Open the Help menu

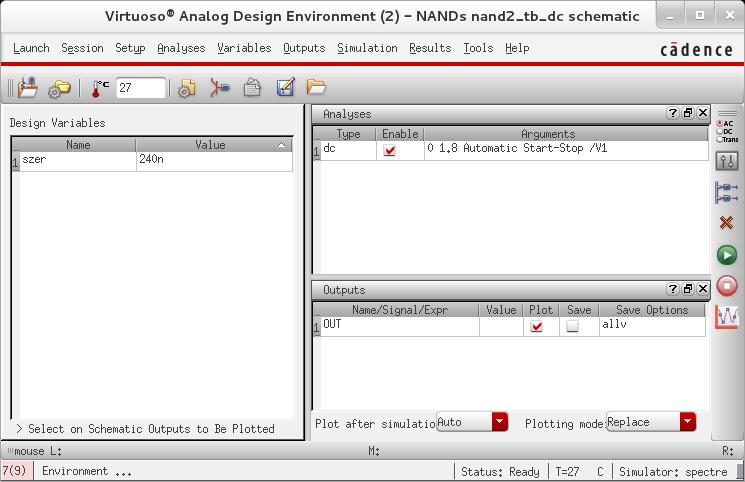[517, 48]
